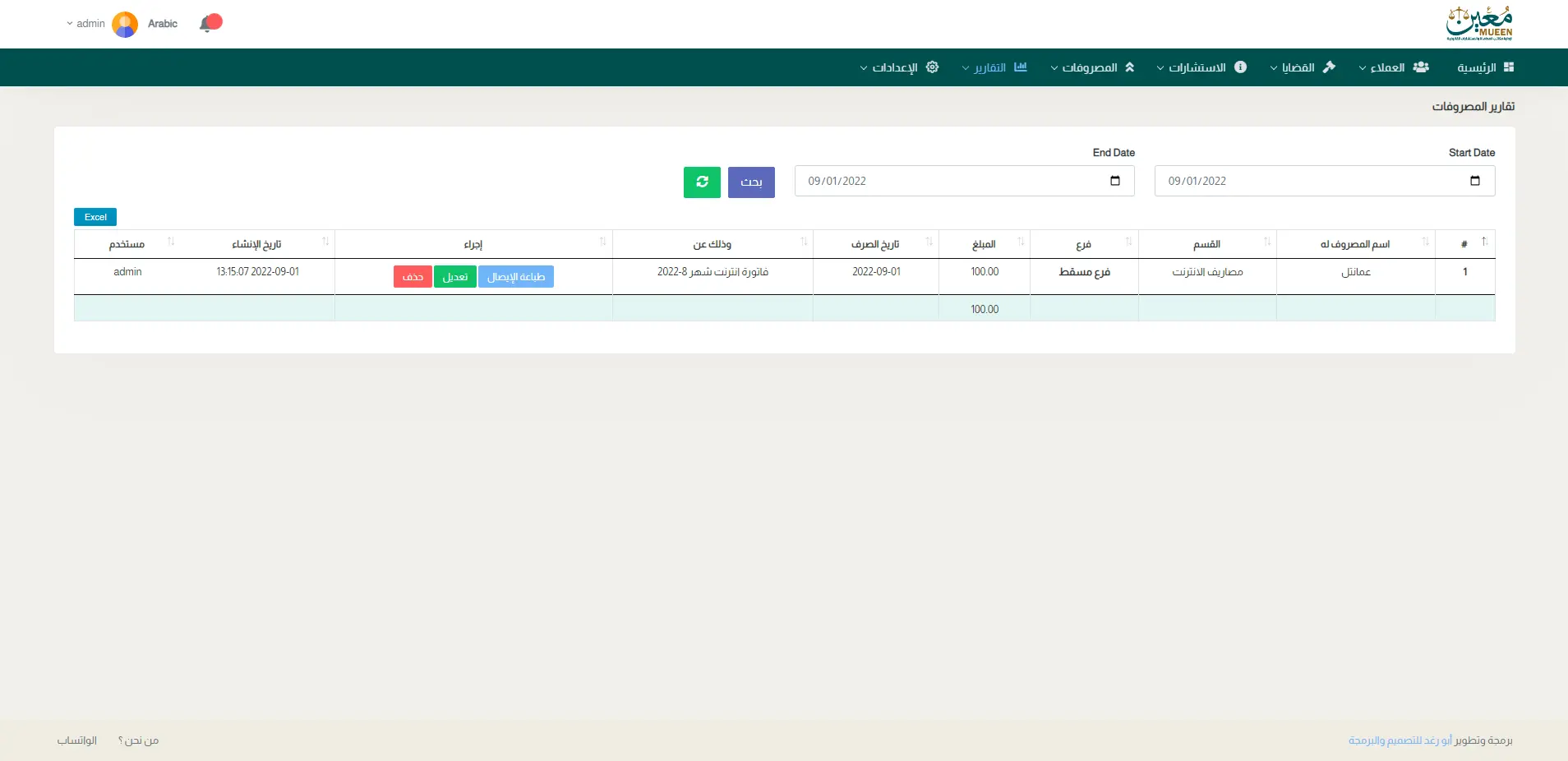Click the red حذف delete button
This screenshot has height=761, width=1568.
413,277
